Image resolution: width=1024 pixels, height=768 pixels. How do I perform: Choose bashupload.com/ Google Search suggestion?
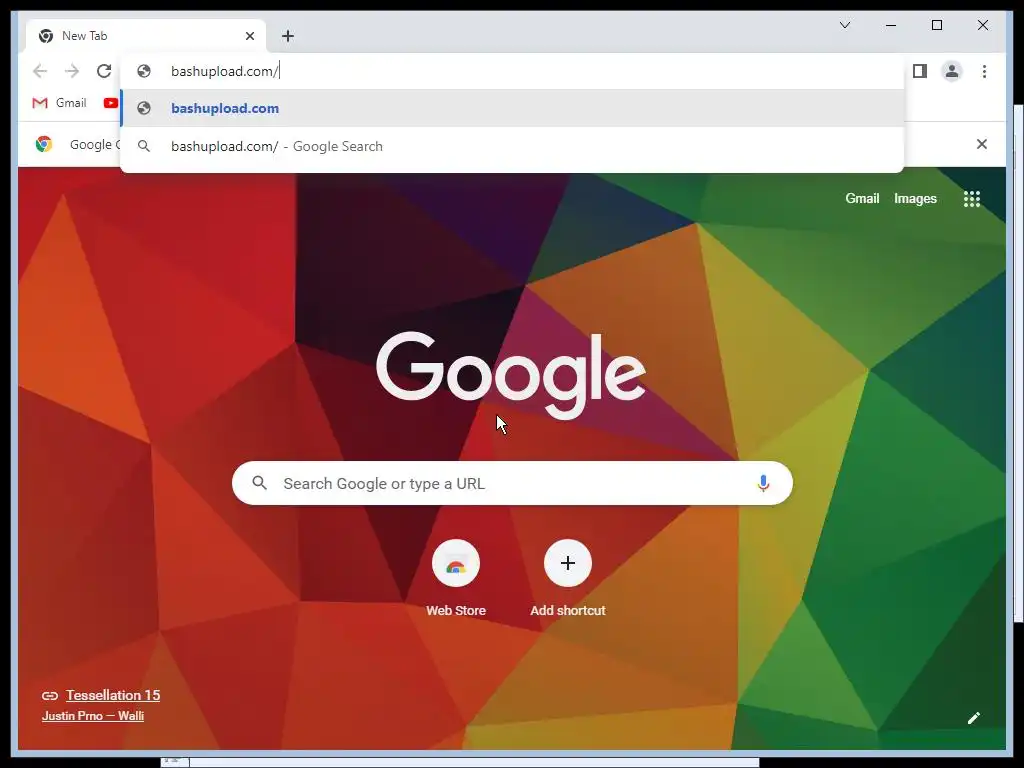(x=513, y=146)
